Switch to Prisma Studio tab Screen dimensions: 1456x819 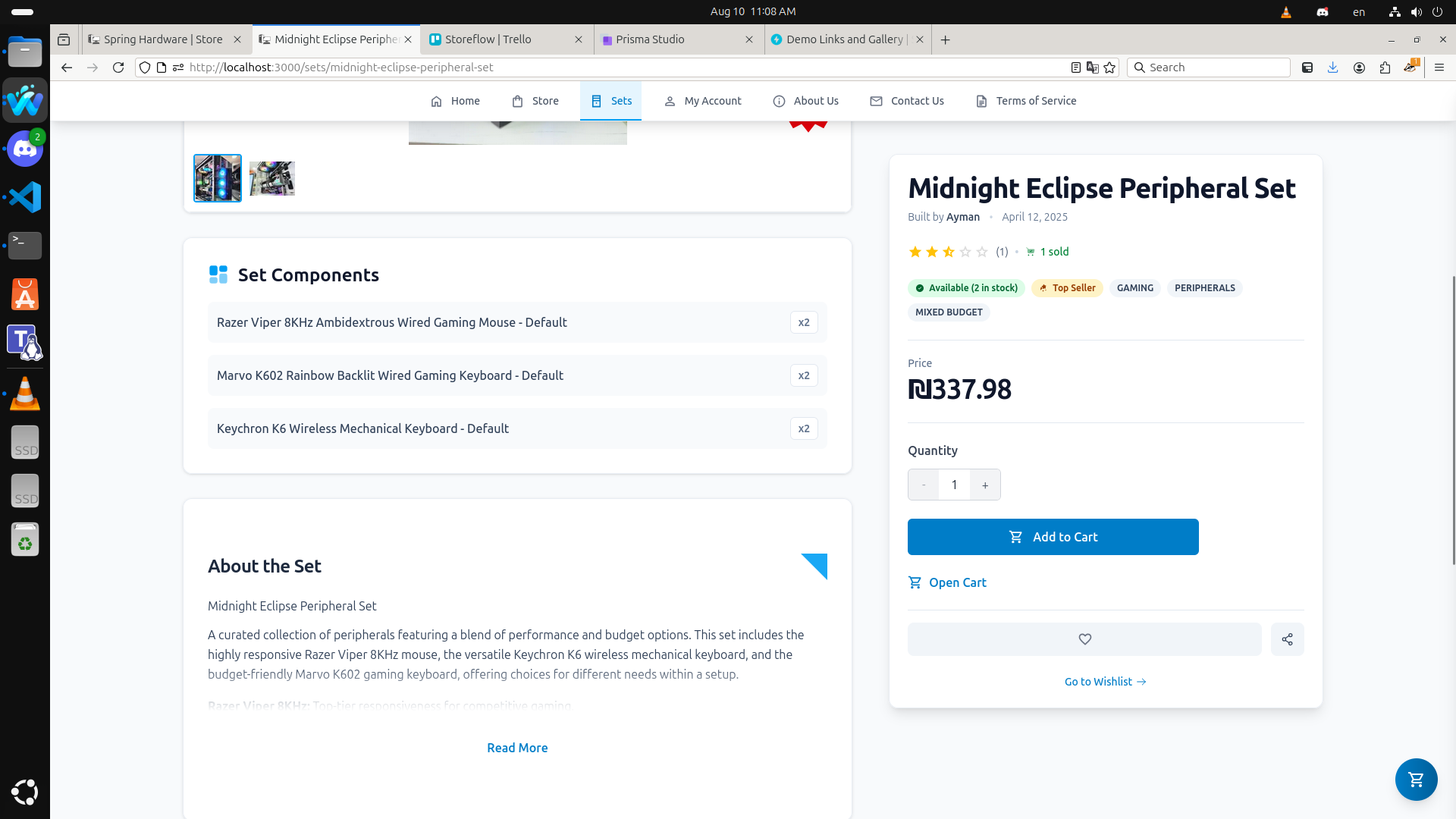(x=677, y=39)
